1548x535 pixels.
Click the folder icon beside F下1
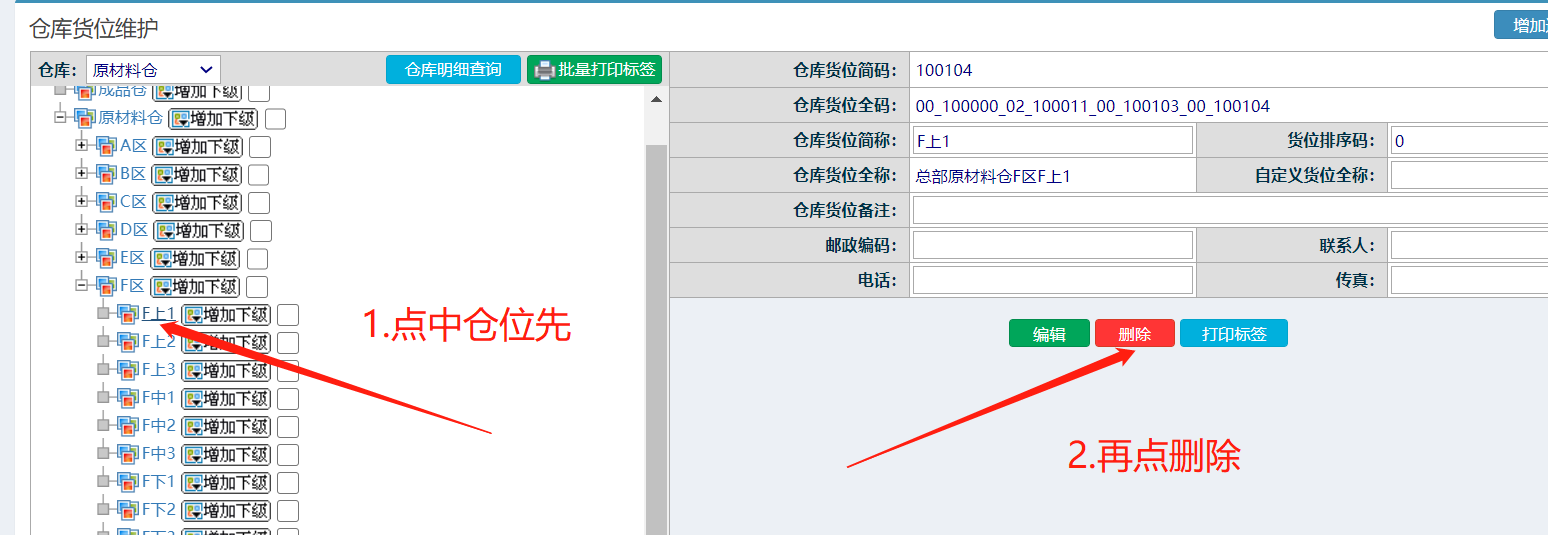click(128, 482)
